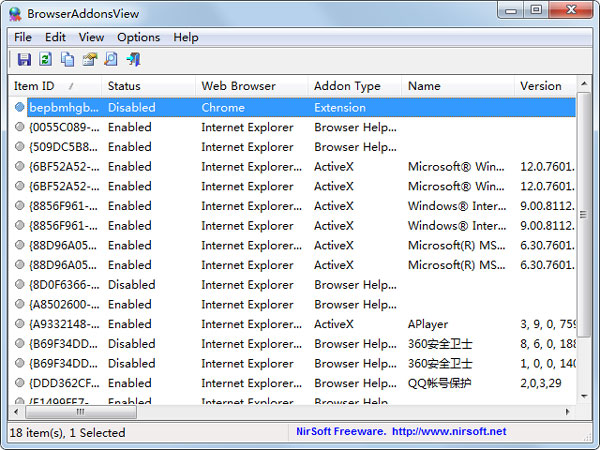Screen dimensions: 600x450
Task: Click the Copy selected items icon
Action: [68, 60]
